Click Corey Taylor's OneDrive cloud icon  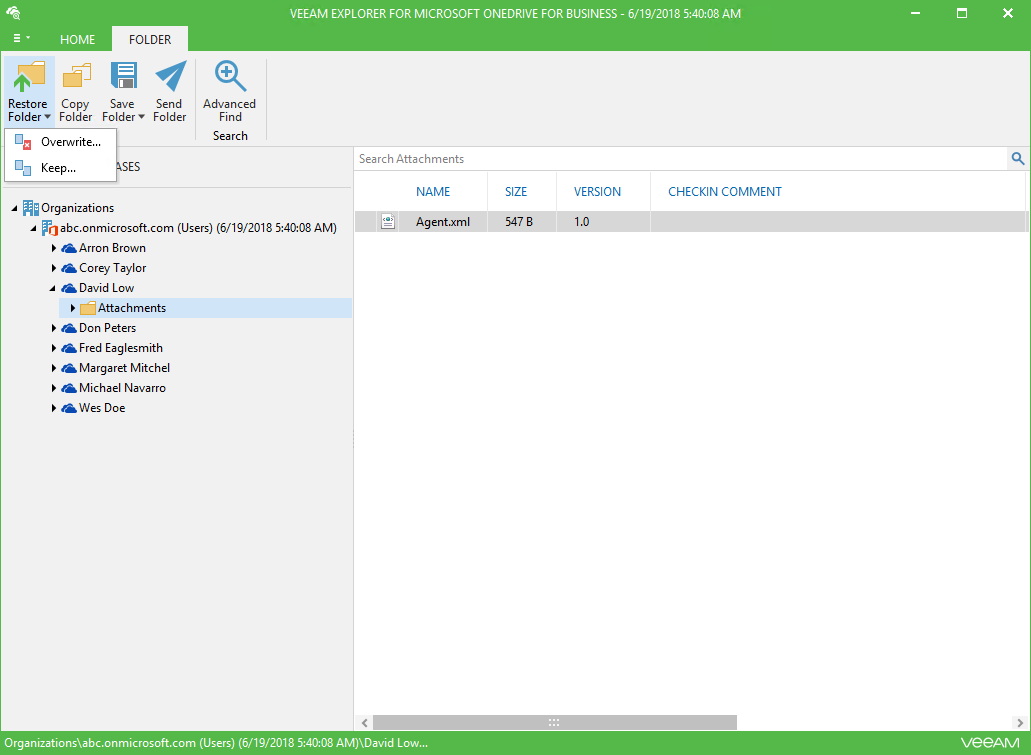69,268
